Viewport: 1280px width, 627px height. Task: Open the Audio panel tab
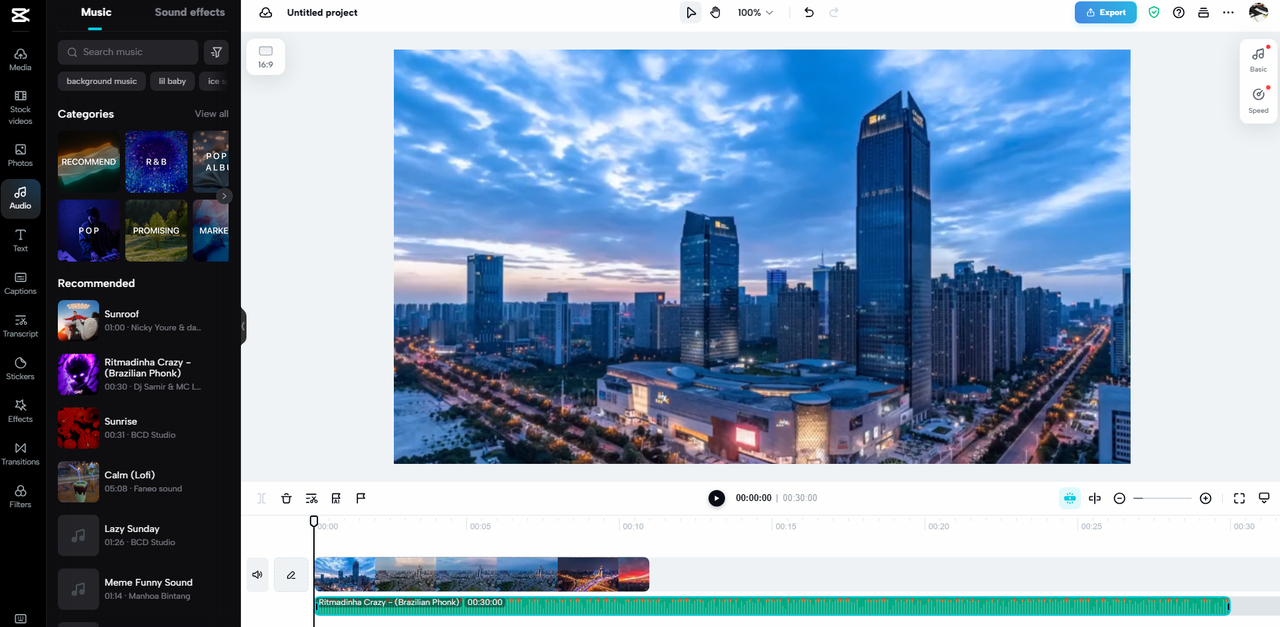(20, 198)
